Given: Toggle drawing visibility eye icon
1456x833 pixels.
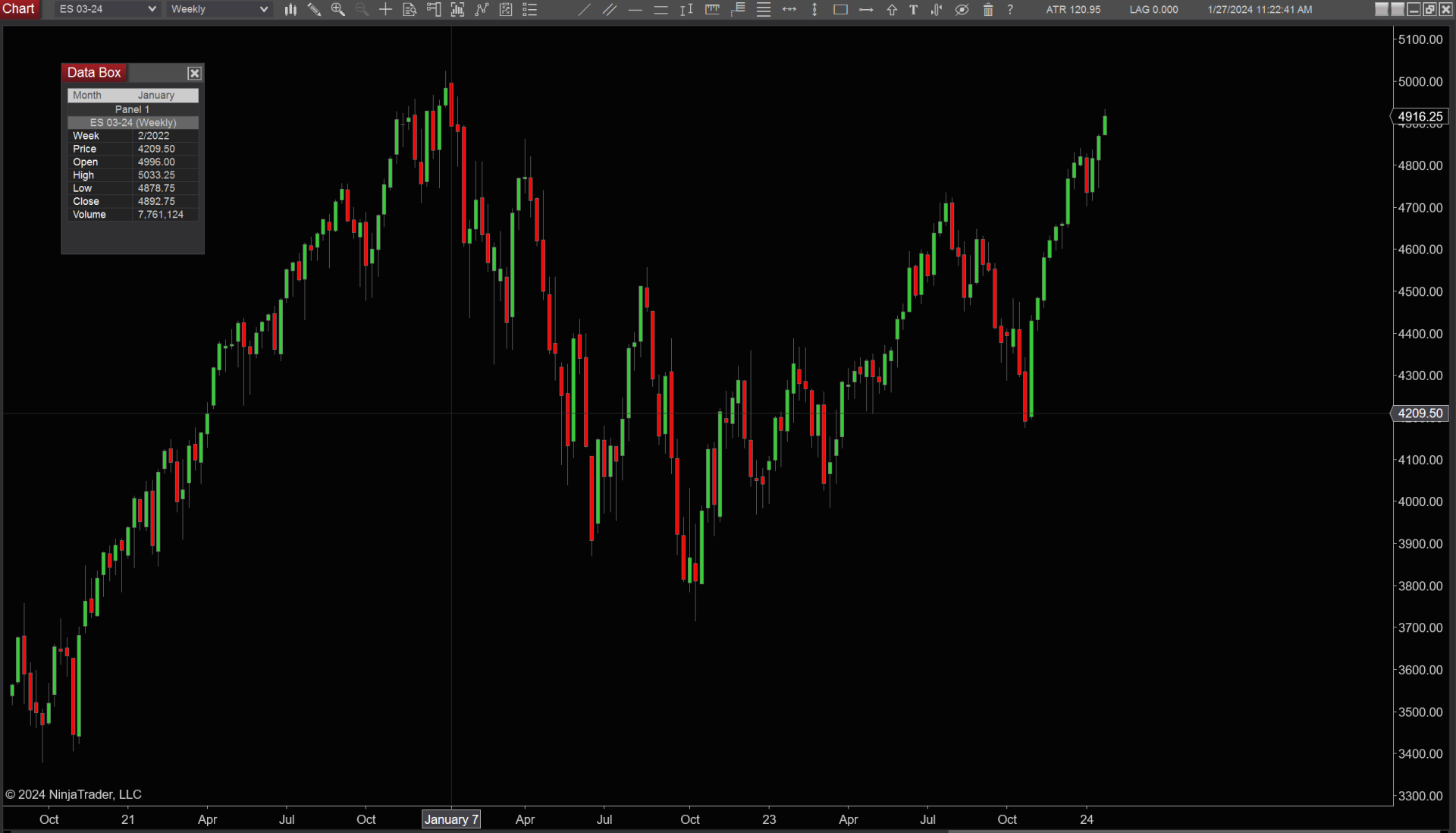Looking at the screenshot, I should pyautogui.click(x=962, y=10).
